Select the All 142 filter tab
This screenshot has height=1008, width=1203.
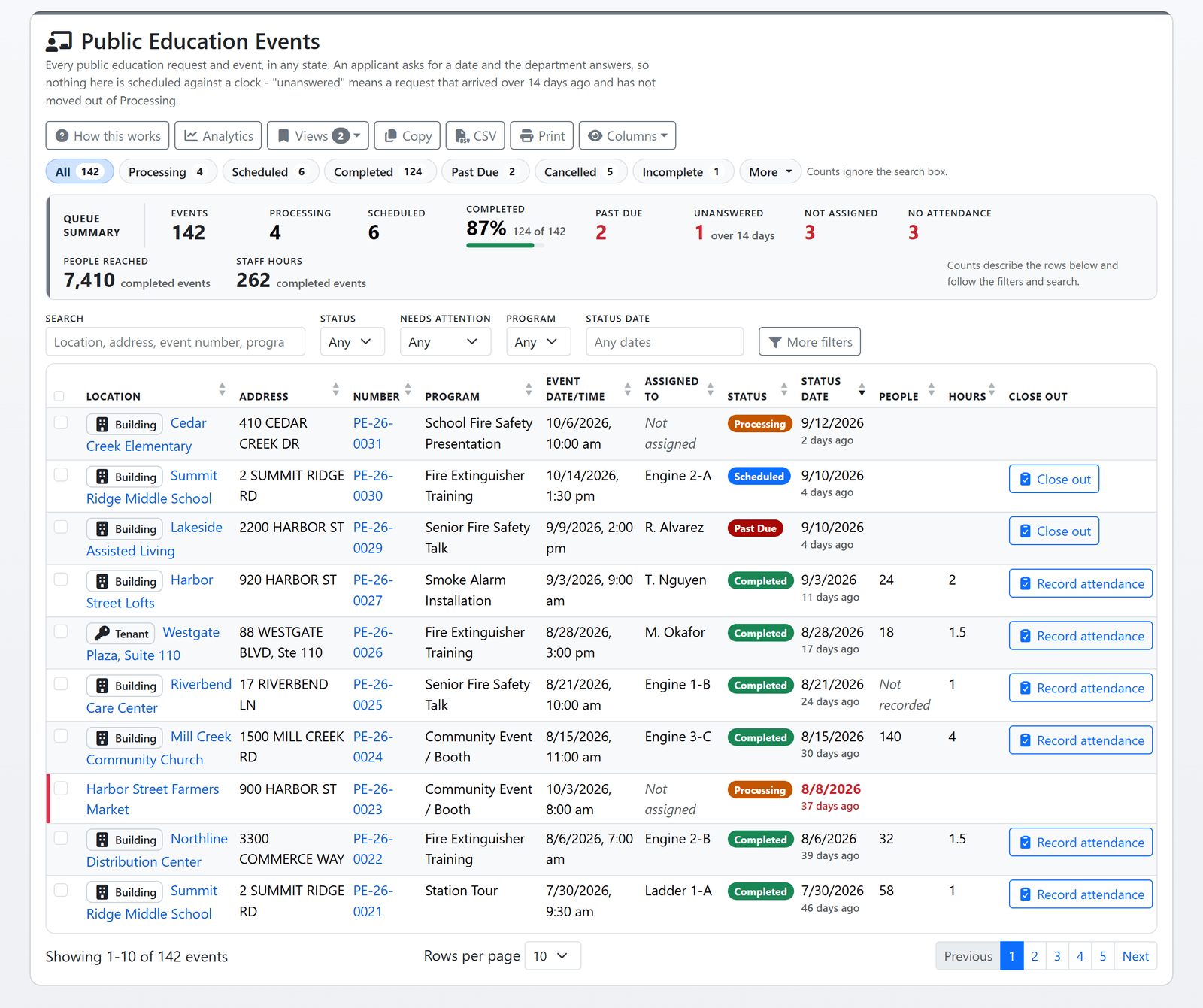tap(79, 172)
